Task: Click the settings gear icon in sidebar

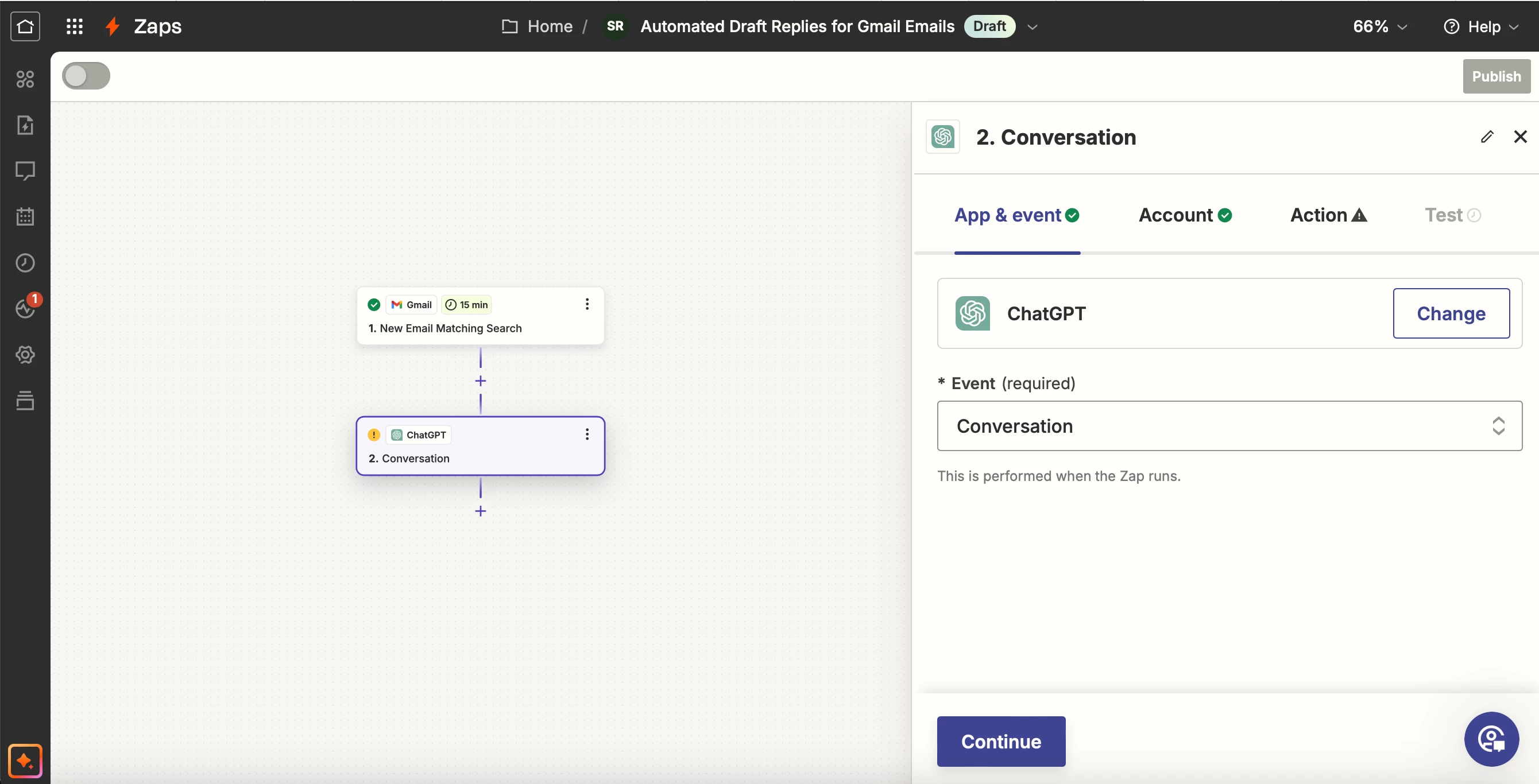Action: 25,355
